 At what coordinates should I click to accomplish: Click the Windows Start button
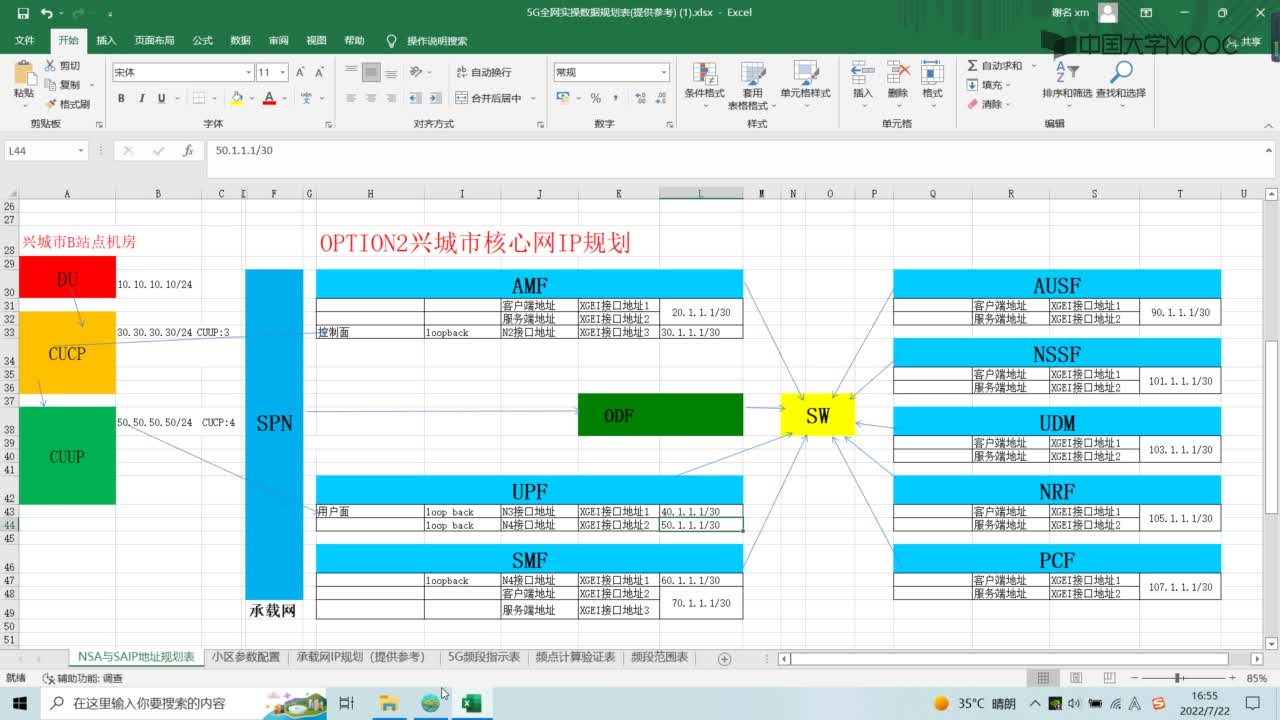click(20, 703)
